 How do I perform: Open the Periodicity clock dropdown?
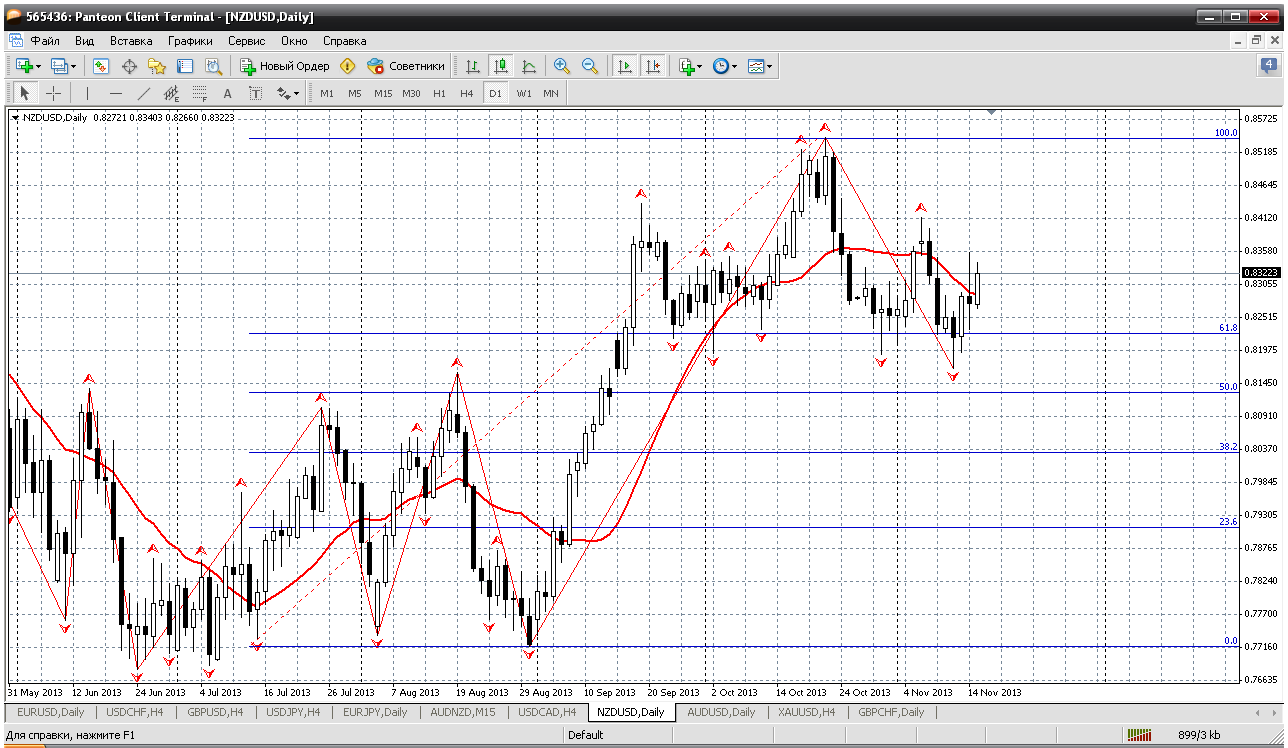tap(724, 66)
